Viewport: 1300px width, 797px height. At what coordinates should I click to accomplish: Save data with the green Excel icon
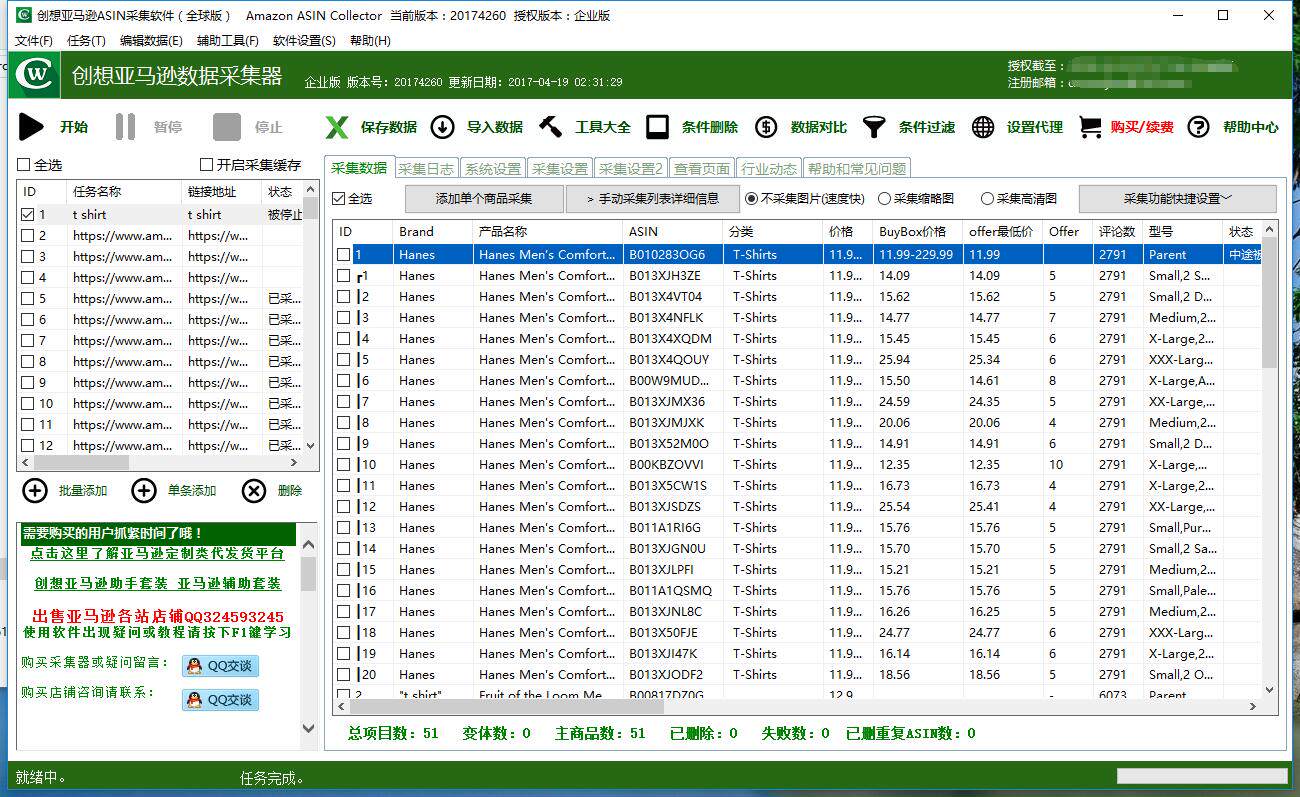point(338,127)
